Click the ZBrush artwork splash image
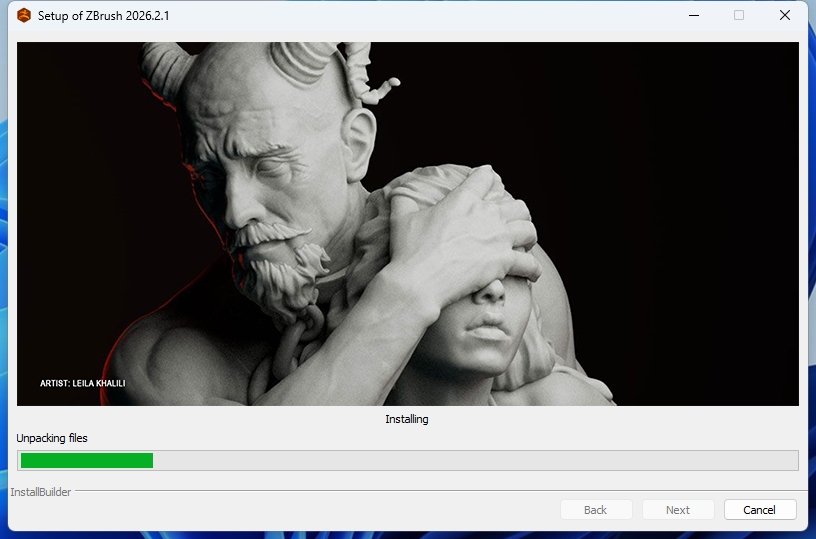Screen dimensions: 816x539 [x=407, y=224]
